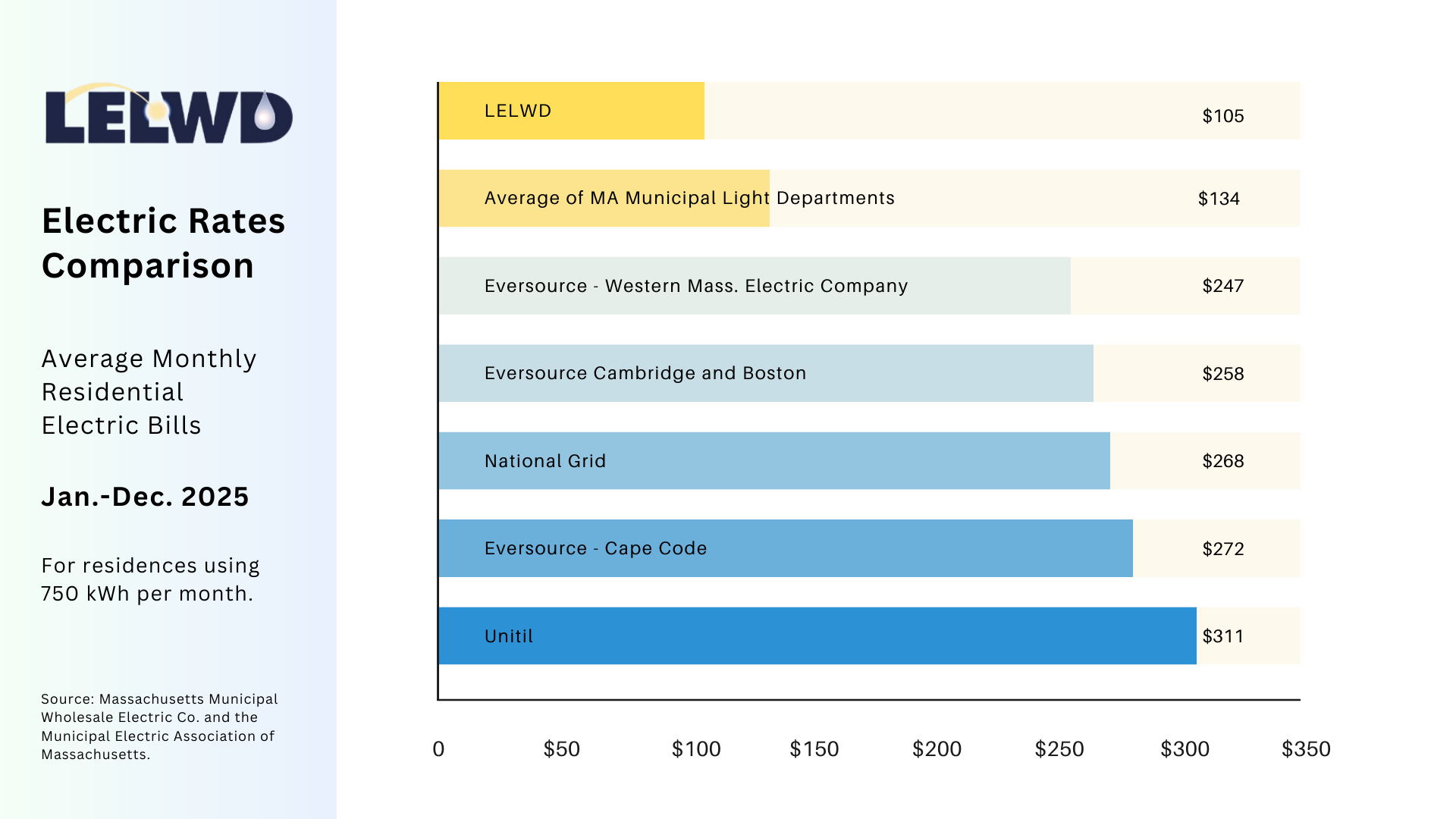The image size is (1456, 819).
Task: Click the National Grid bar label
Action: point(544,461)
